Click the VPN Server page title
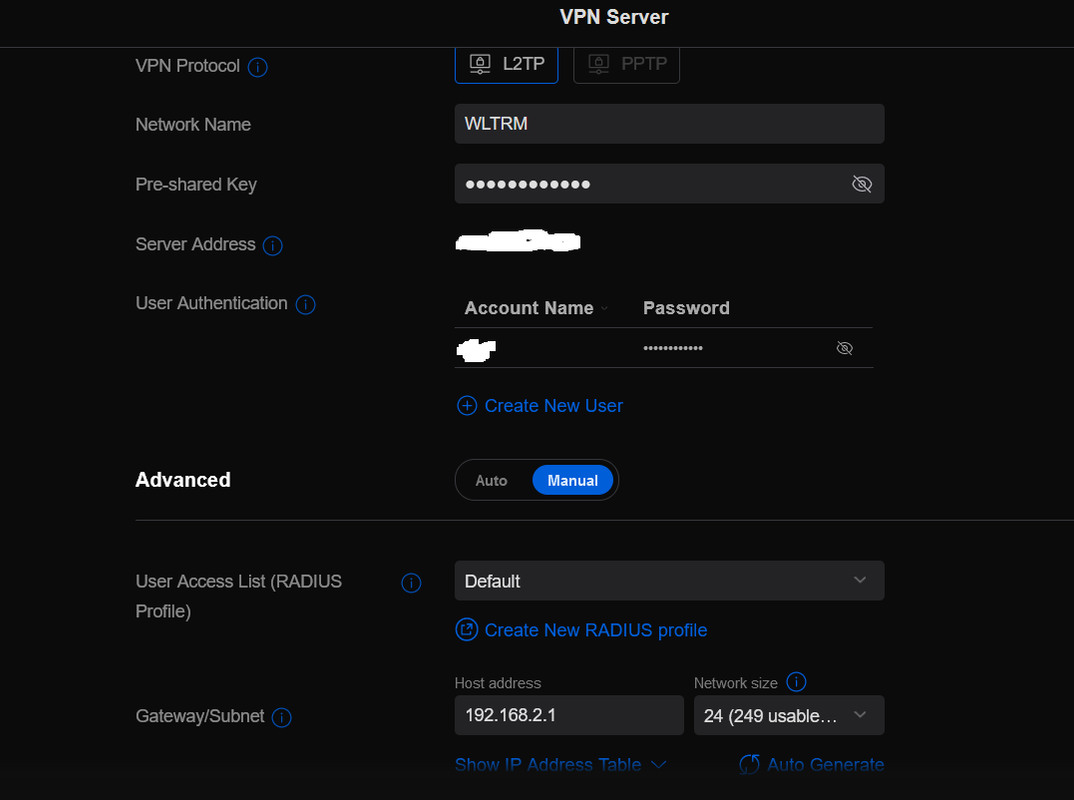The image size is (1074, 800). [614, 17]
